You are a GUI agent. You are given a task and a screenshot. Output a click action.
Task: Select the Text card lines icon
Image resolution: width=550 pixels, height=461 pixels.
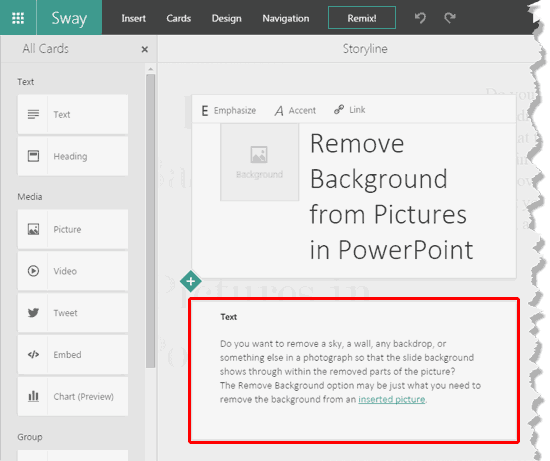(33, 114)
